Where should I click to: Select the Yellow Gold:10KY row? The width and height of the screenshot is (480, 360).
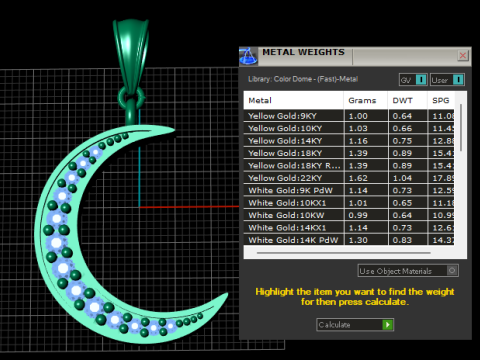[x=349, y=128]
